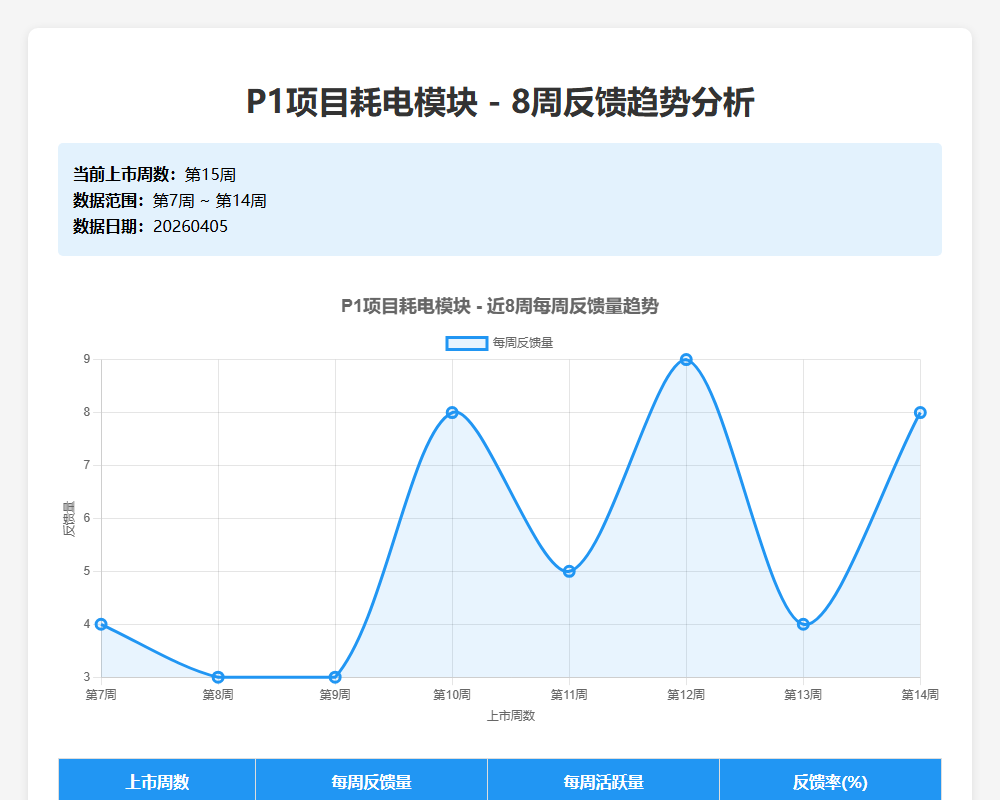Toggle the 每周反馈量 legend item
The image size is (1000, 800).
pyautogui.click(x=499, y=343)
